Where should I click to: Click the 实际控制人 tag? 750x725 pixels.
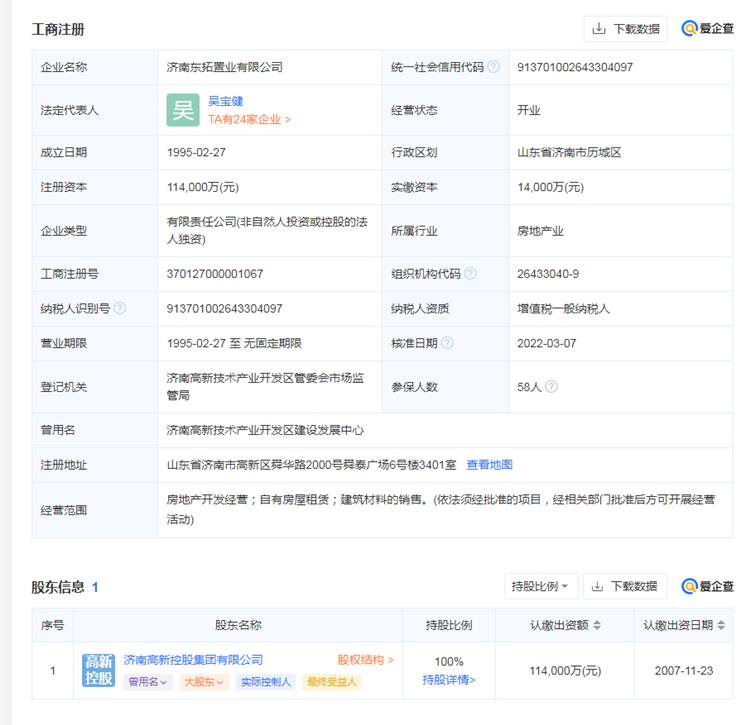266,682
